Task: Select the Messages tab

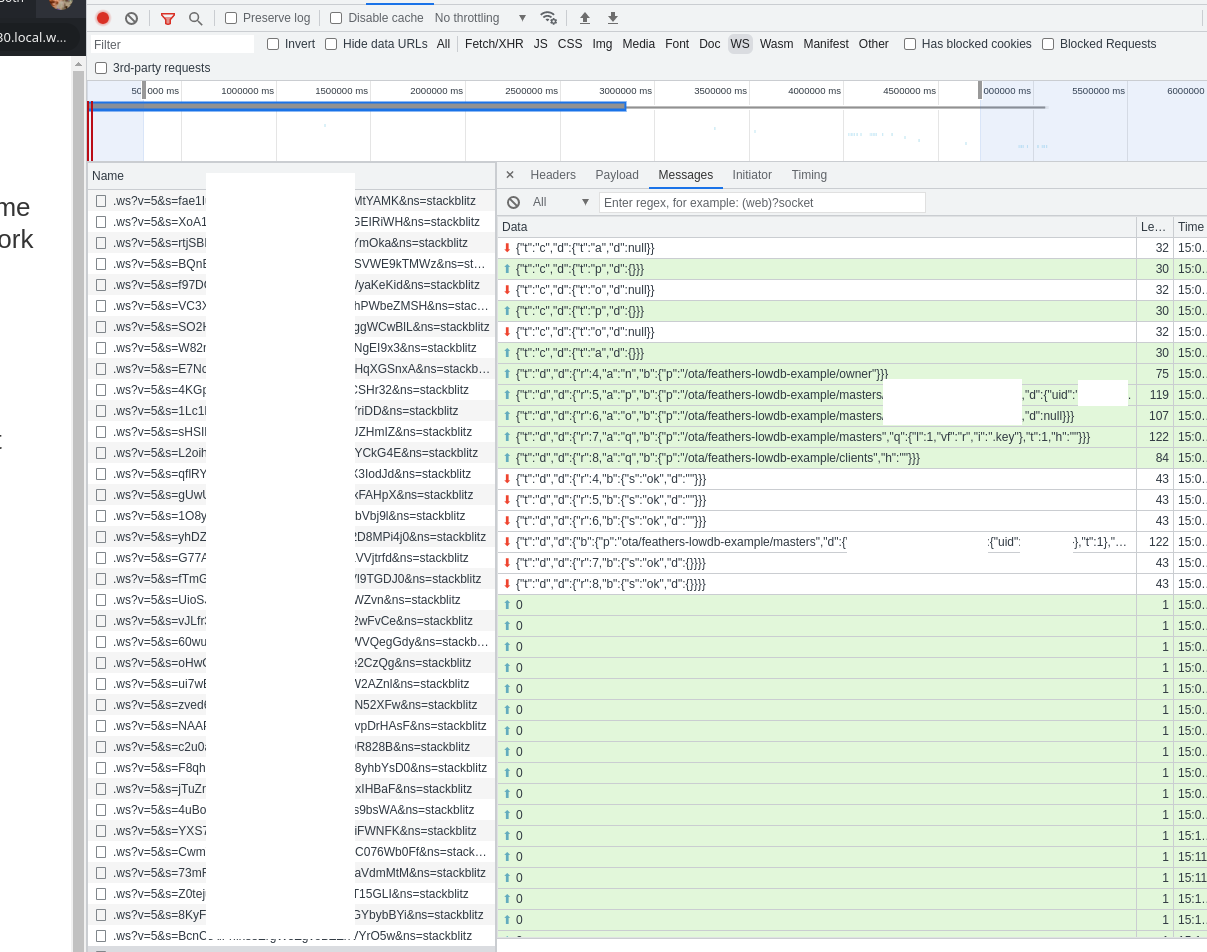Action: pos(685,175)
